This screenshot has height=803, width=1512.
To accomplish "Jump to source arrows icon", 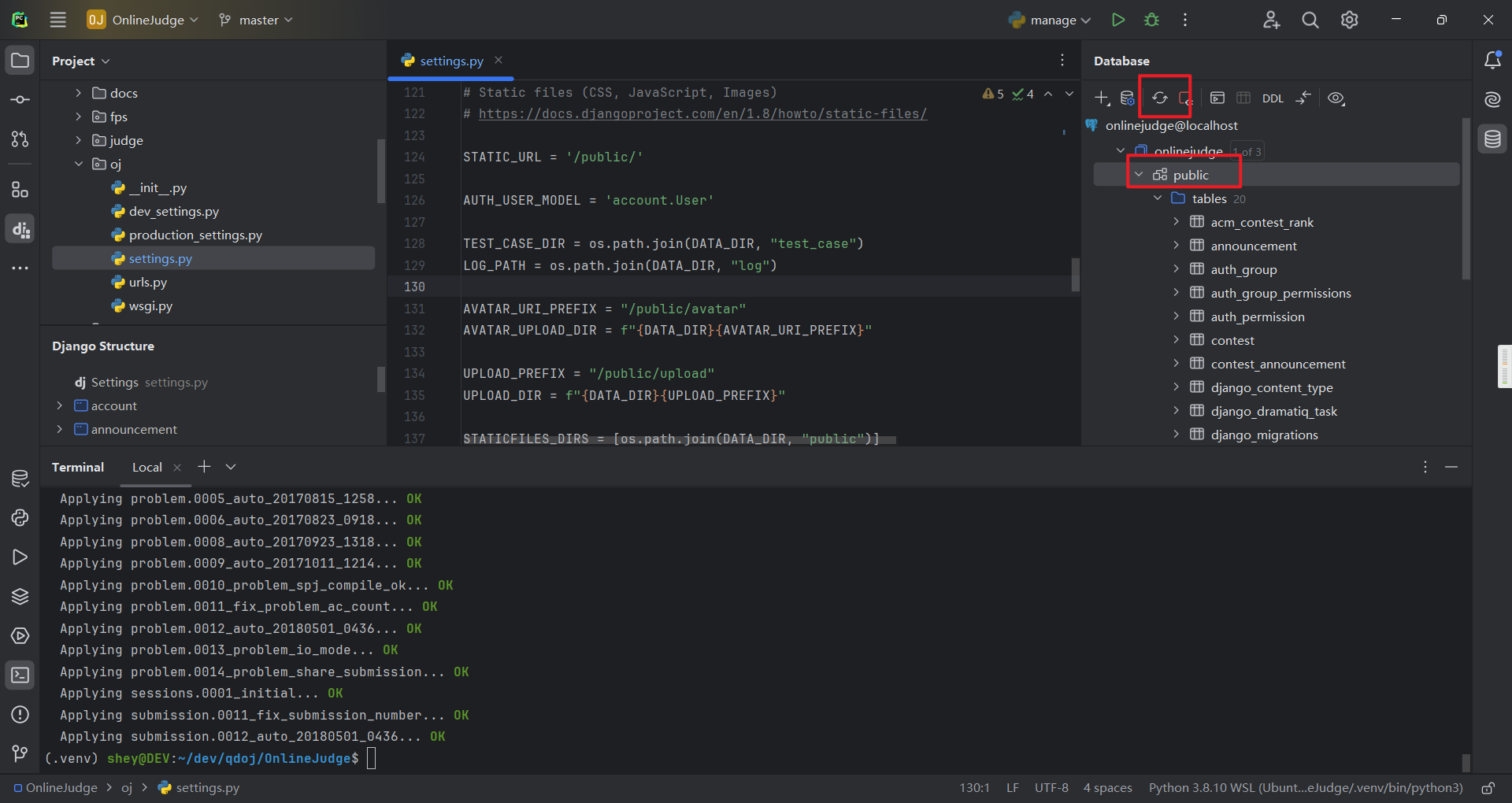I will tap(1303, 98).
